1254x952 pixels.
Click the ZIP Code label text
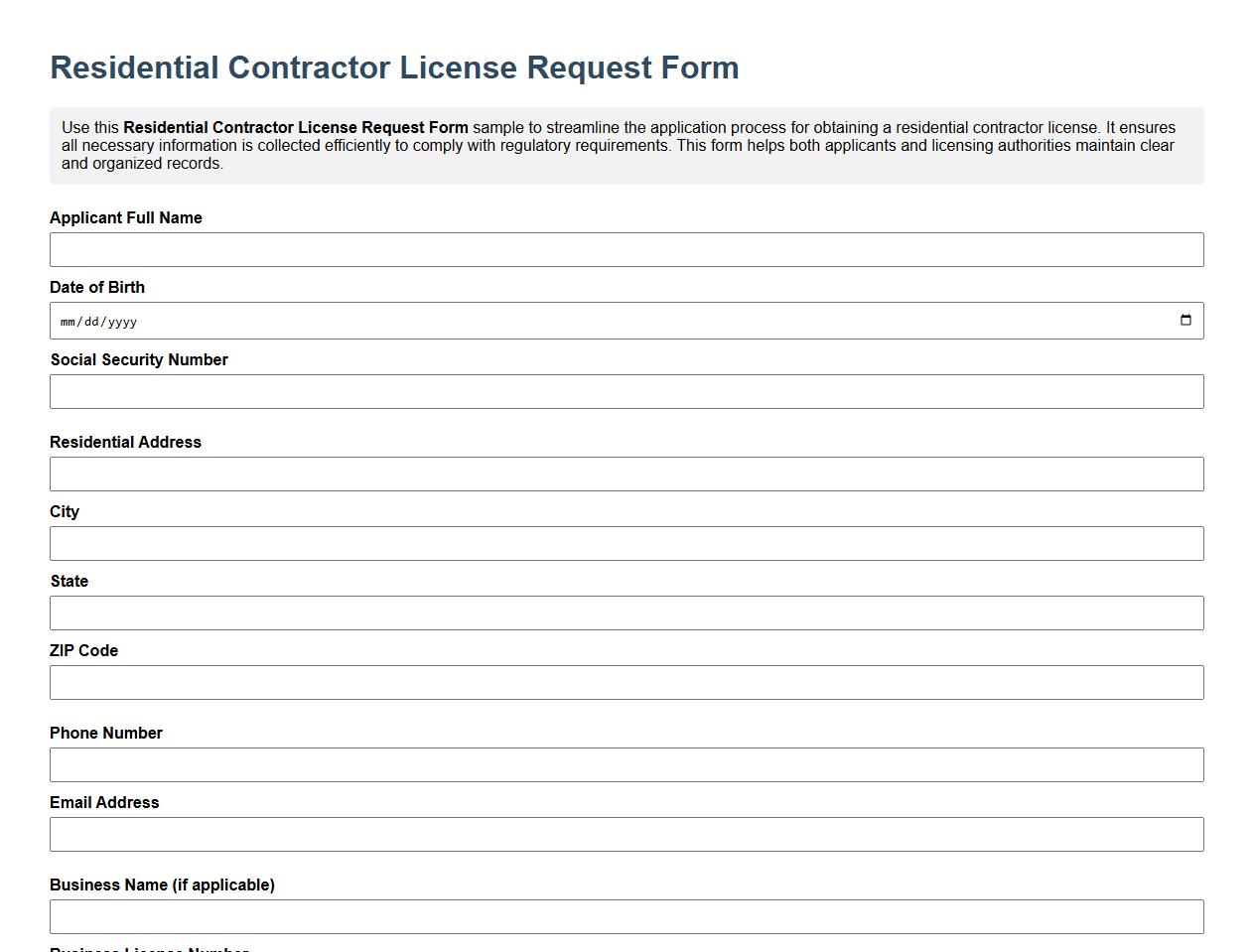[84, 650]
